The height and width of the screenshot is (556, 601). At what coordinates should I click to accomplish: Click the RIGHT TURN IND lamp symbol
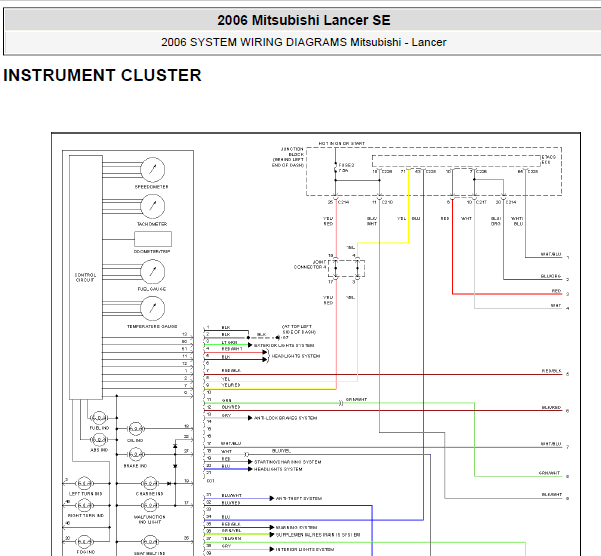coord(84,505)
